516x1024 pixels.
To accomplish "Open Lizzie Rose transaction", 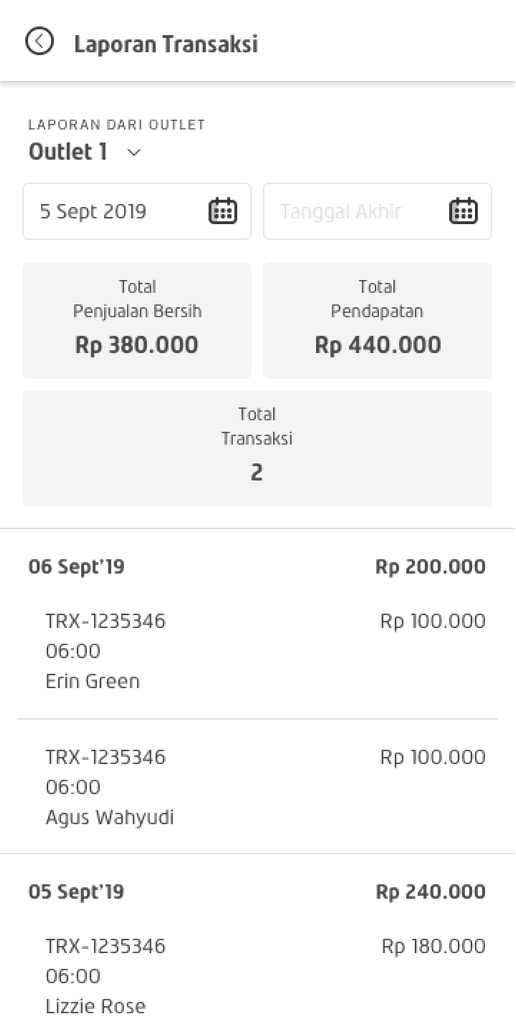I will click(257, 976).
